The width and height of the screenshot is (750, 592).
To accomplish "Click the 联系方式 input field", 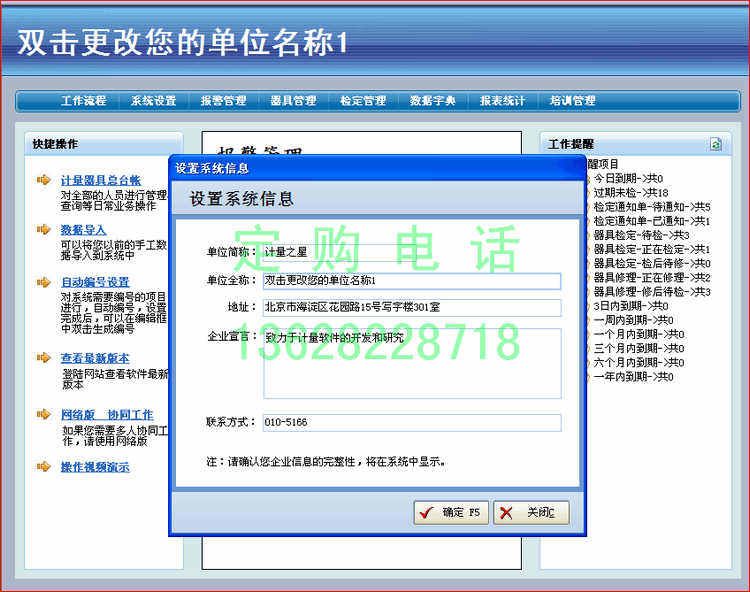I will (x=412, y=423).
